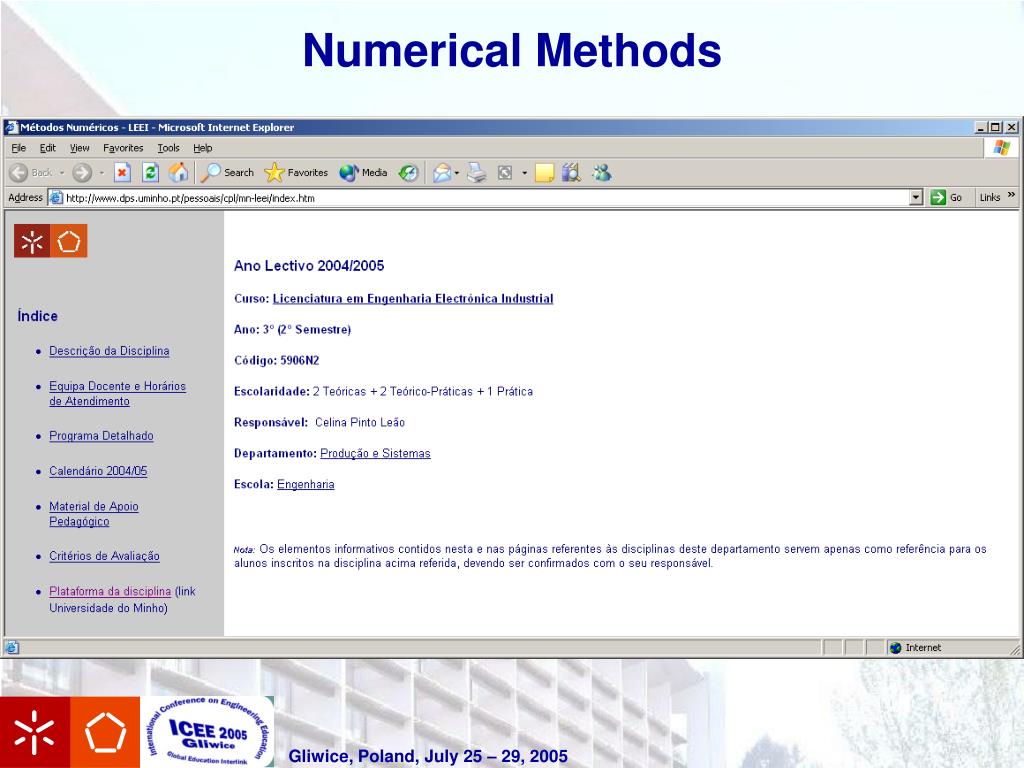Stop loading the page
The width and height of the screenshot is (1024, 768).
coord(122,173)
